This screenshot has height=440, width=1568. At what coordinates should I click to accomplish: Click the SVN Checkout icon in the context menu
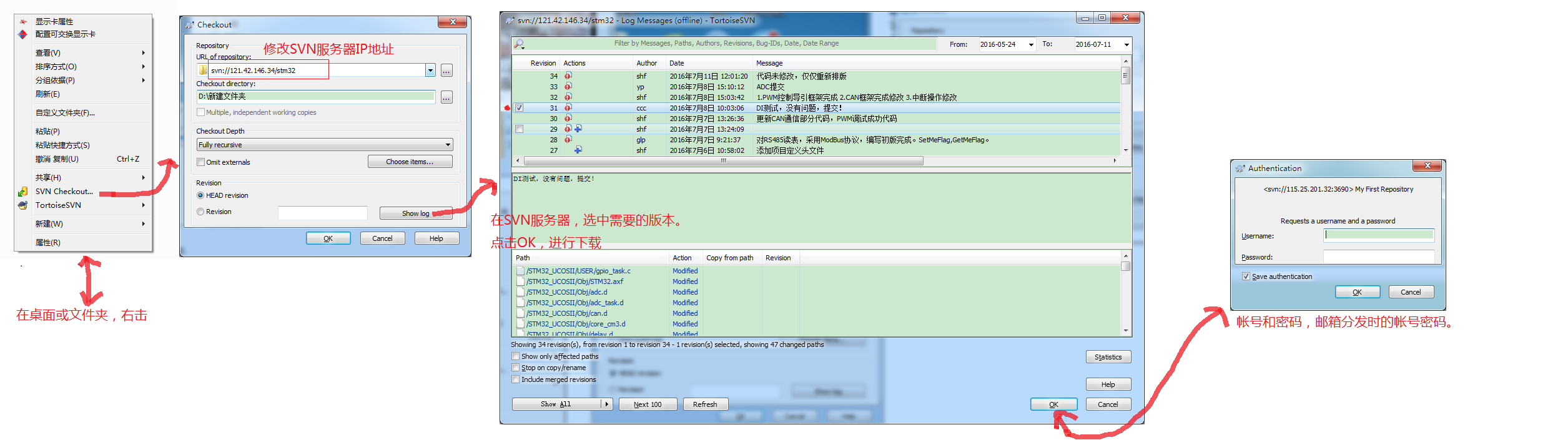pyautogui.click(x=22, y=192)
